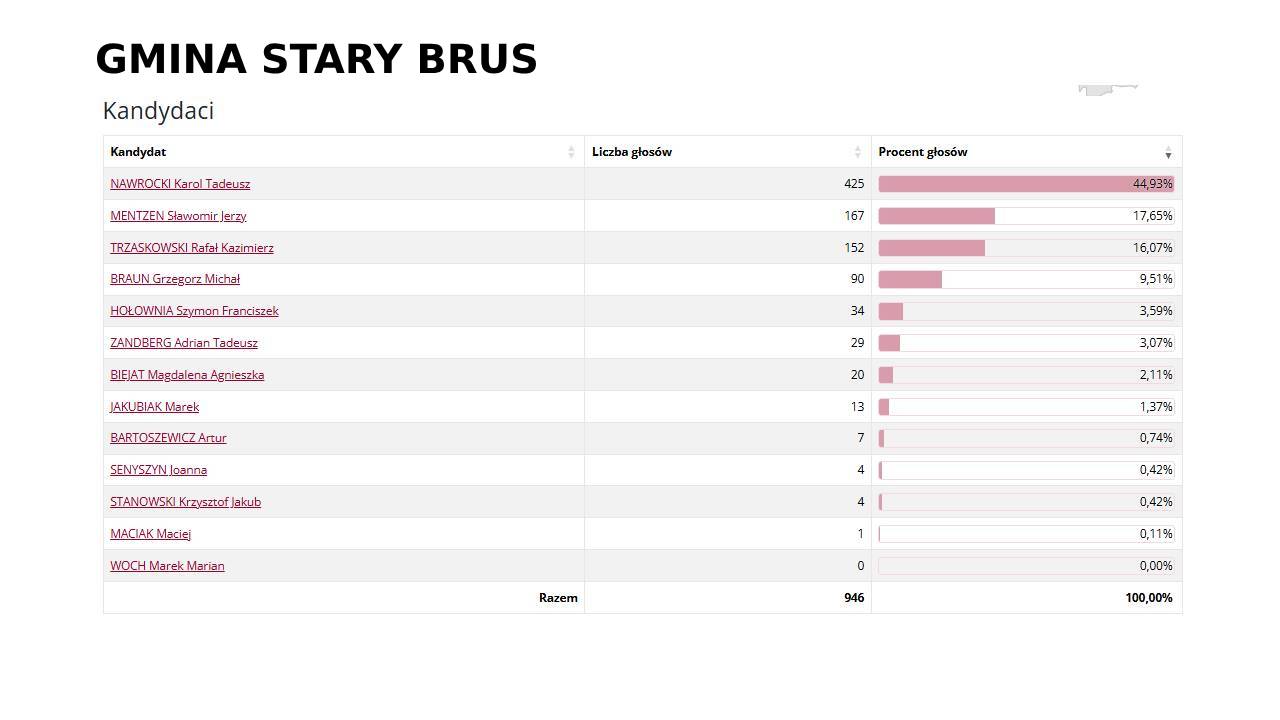Toggle Procent głosów sort direction arrow

tap(1167, 152)
